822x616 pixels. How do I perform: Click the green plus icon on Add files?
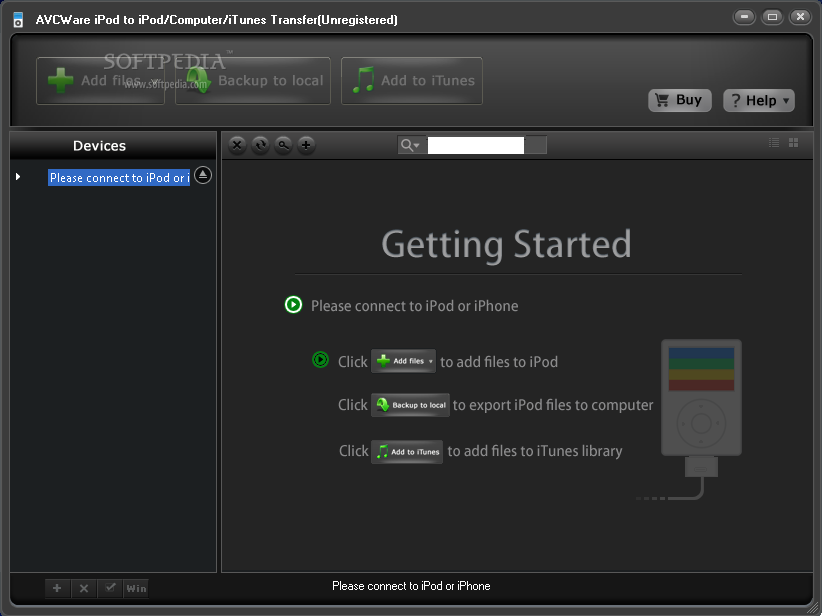coord(60,80)
